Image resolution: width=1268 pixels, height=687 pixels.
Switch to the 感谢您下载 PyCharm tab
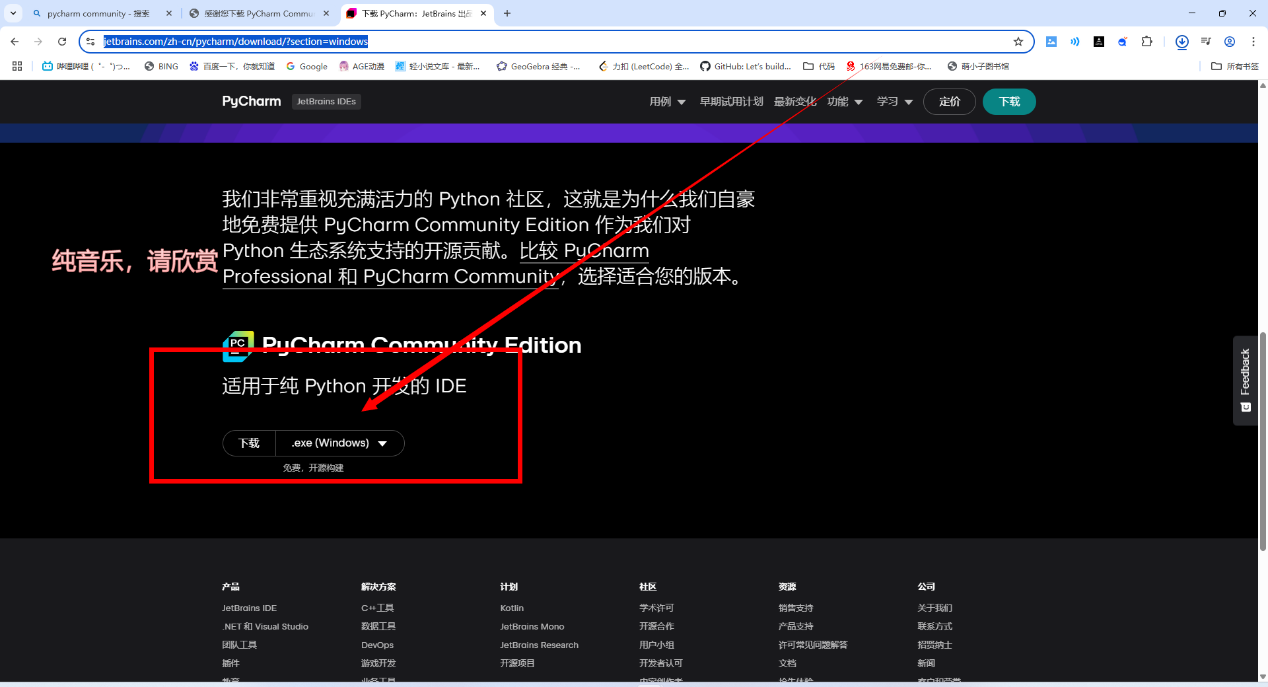pos(260,13)
